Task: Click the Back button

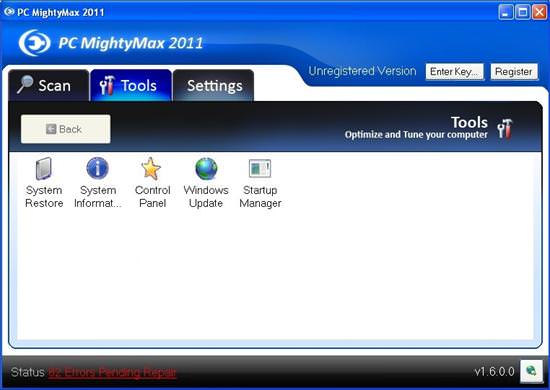Action: click(x=66, y=129)
